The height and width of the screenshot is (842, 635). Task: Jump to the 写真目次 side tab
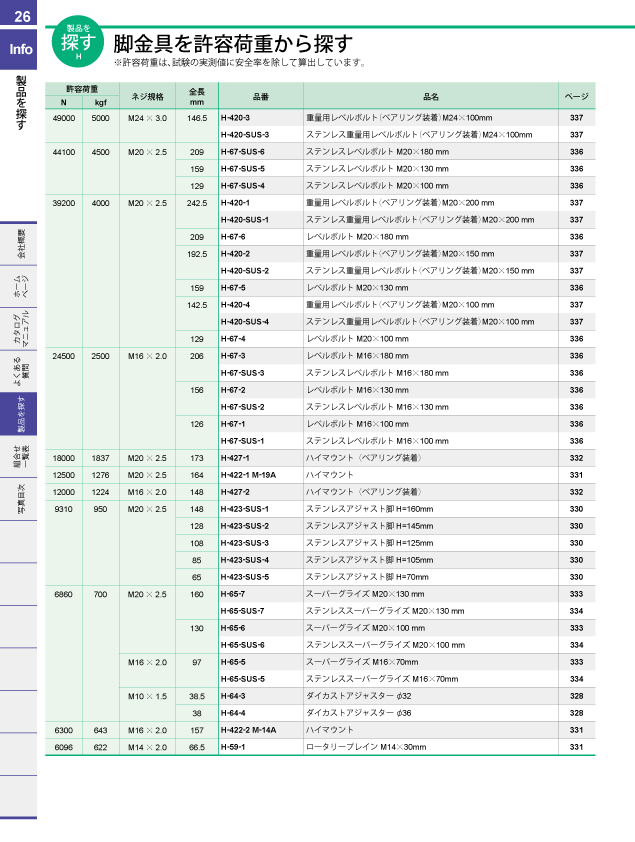[x=20, y=500]
